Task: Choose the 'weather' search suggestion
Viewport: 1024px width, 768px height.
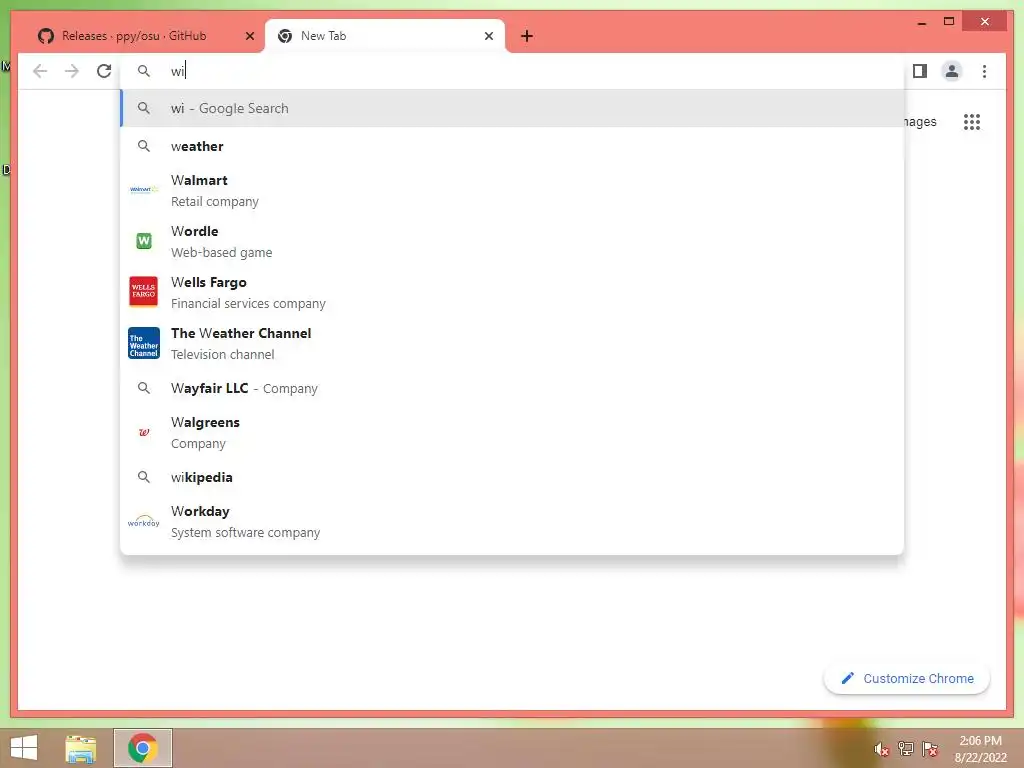Action: click(512, 146)
